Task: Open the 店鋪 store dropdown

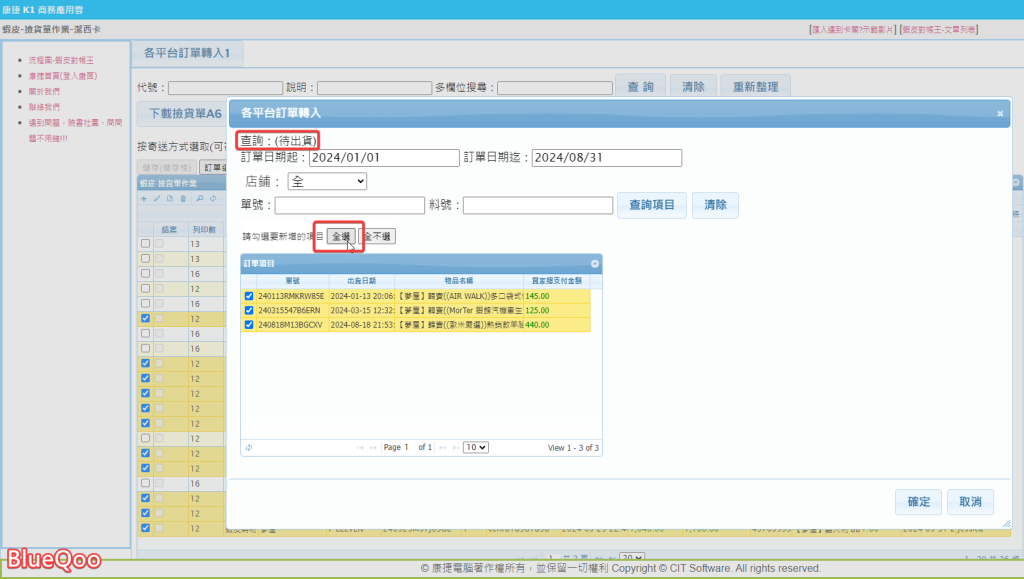Action: (327, 181)
